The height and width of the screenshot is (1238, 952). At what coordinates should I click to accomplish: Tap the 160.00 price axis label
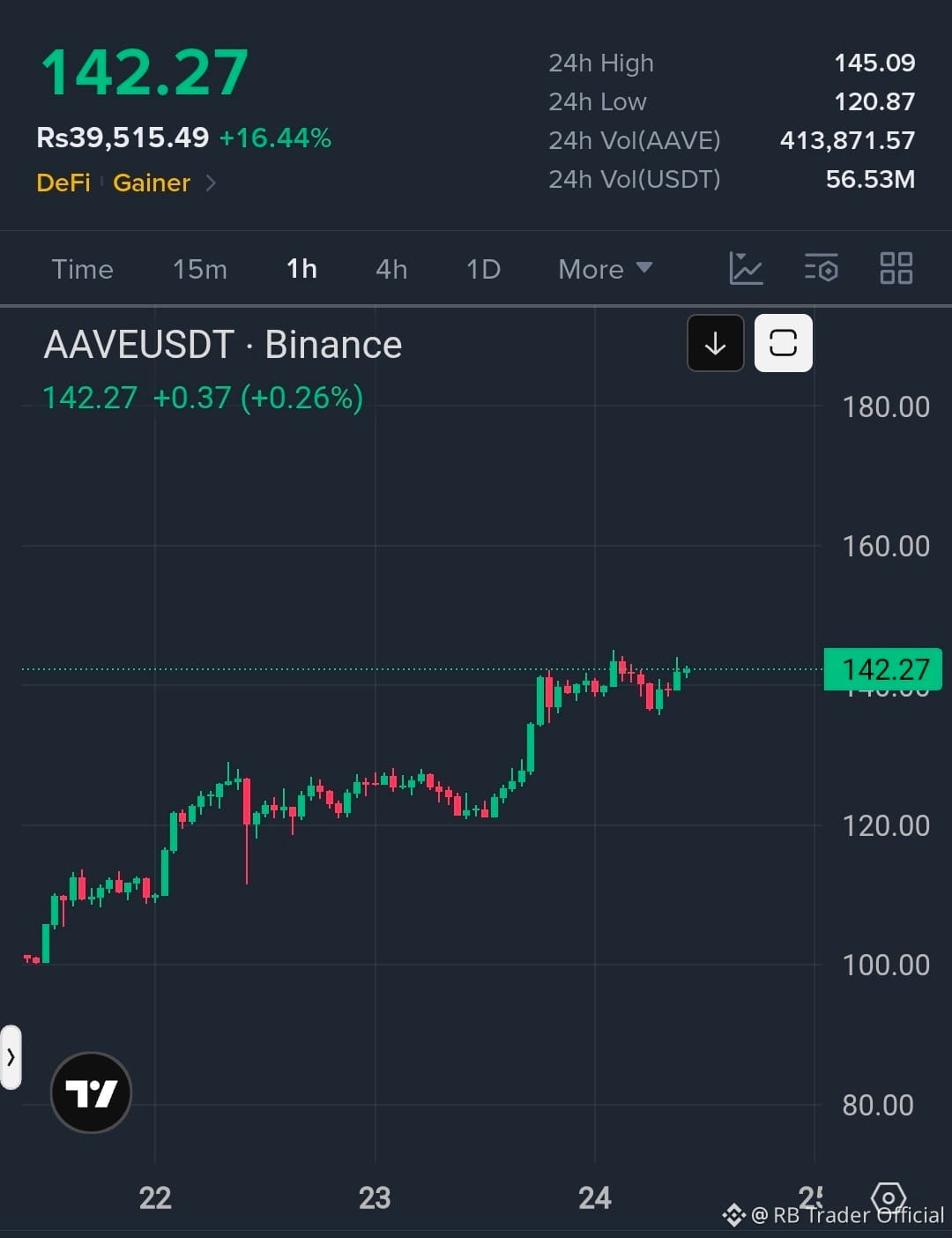click(886, 546)
